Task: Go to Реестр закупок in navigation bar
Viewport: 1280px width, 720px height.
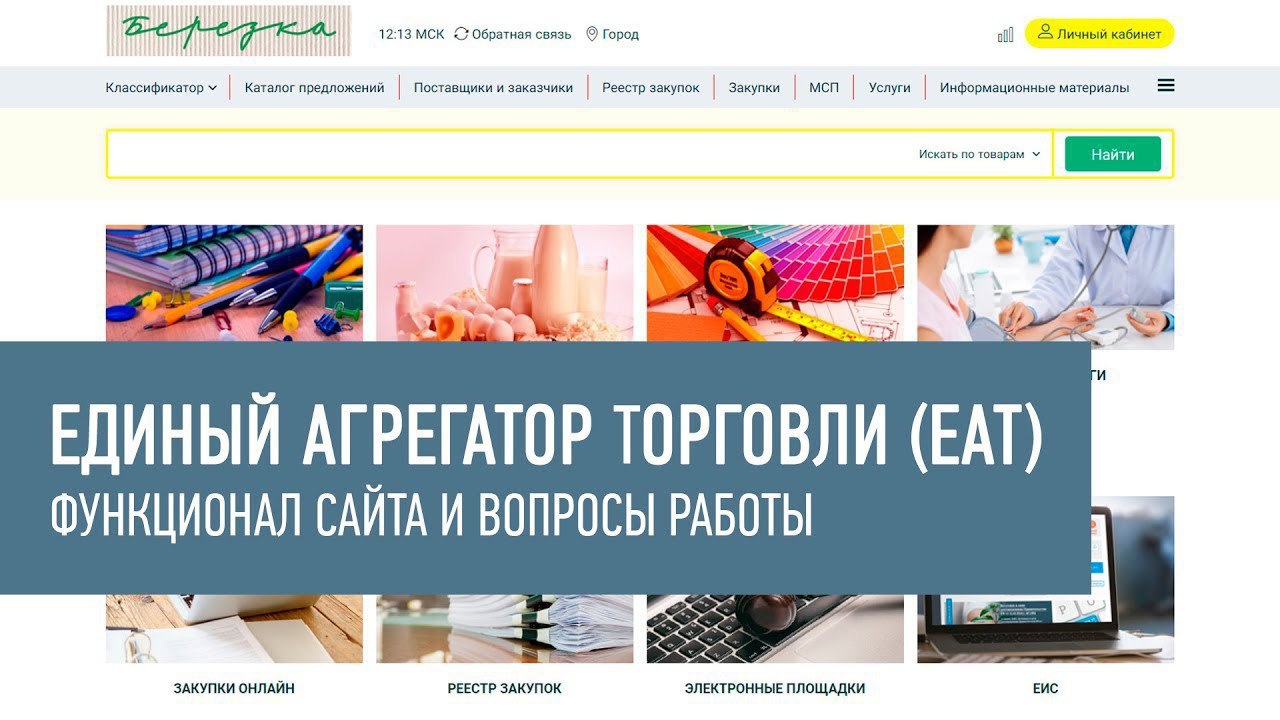Action: [651, 88]
